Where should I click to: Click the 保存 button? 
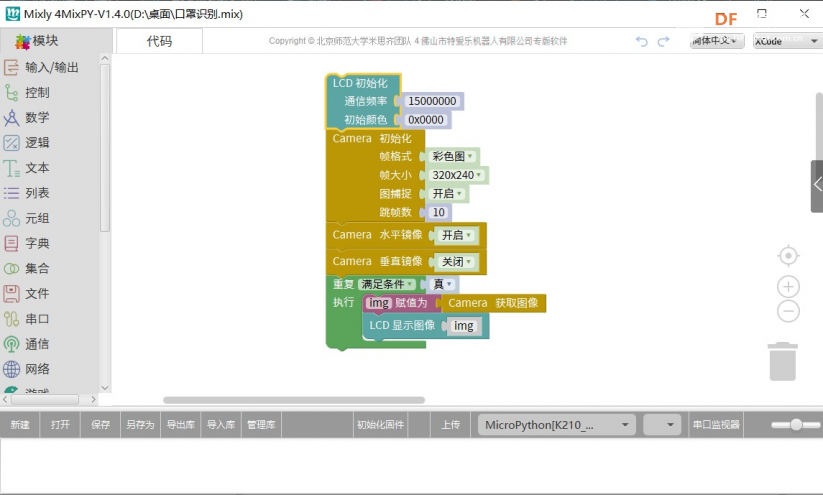[100, 425]
